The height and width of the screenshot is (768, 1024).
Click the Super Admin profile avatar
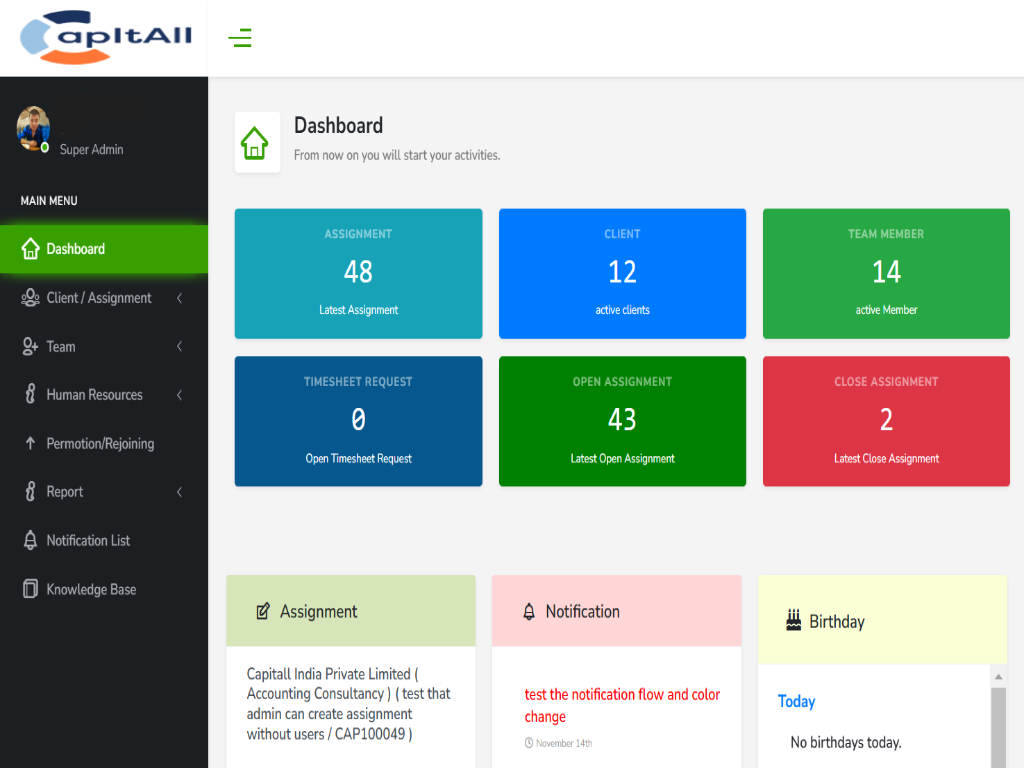(x=33, y=128)
